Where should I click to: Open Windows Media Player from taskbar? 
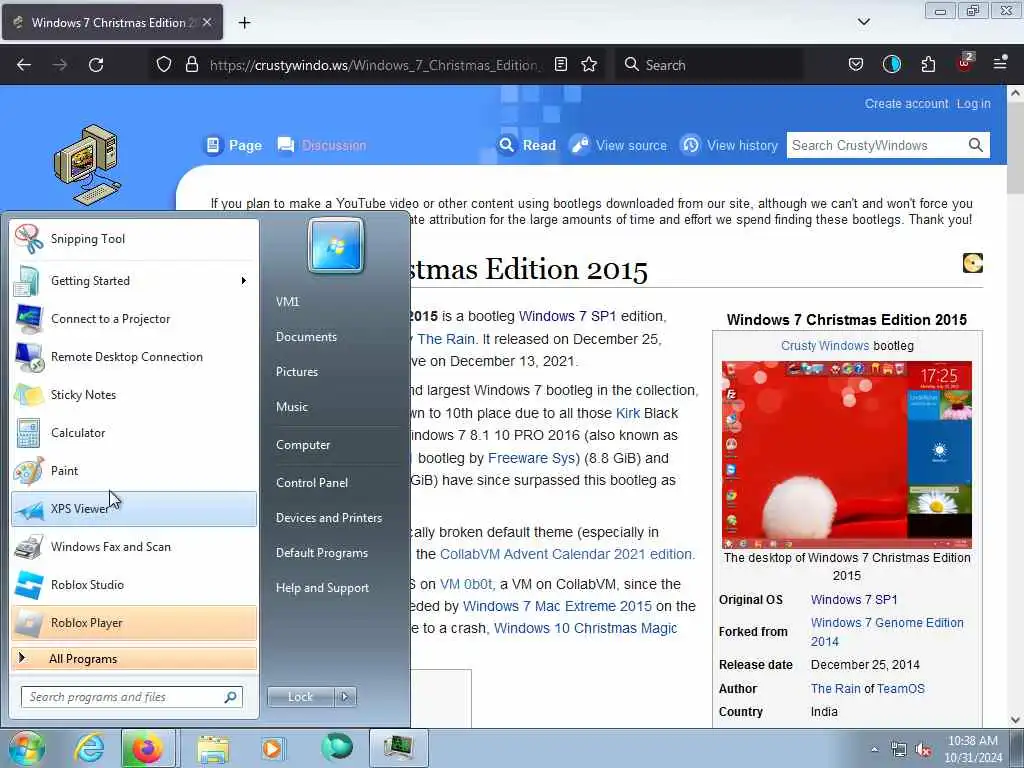(x=272, y=748)
